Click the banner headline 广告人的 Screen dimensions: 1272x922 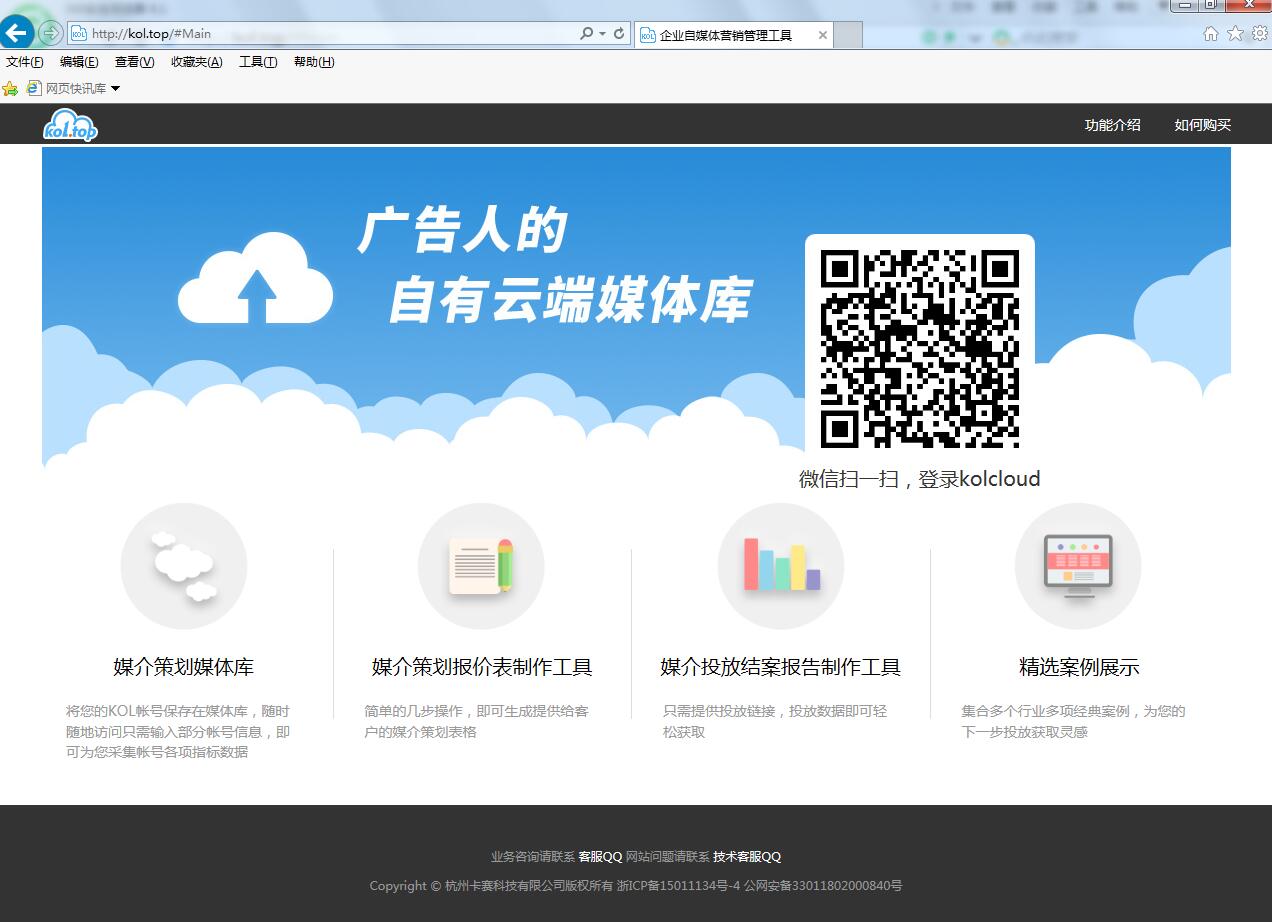coord(462,231)
